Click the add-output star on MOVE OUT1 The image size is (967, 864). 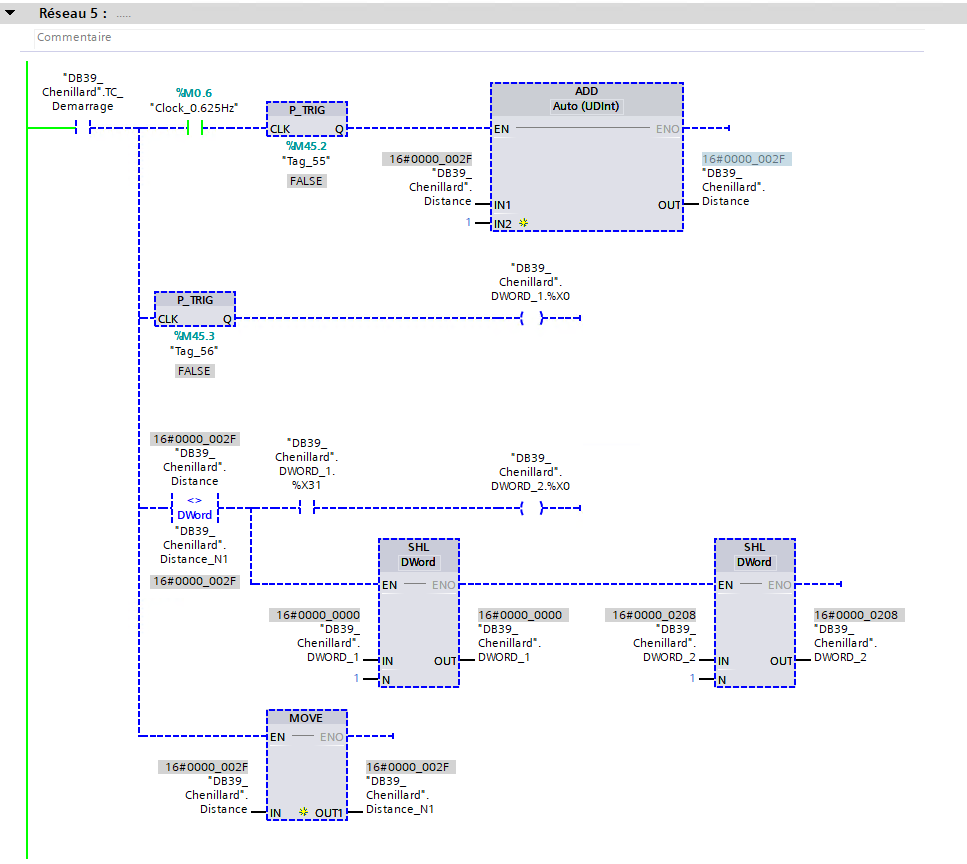pos(303,812)
